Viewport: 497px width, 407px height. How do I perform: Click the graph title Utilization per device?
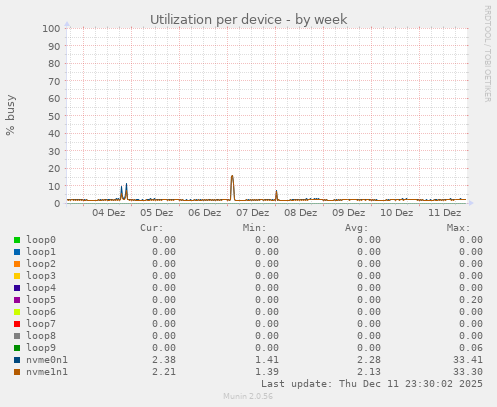tap(248, 20)
